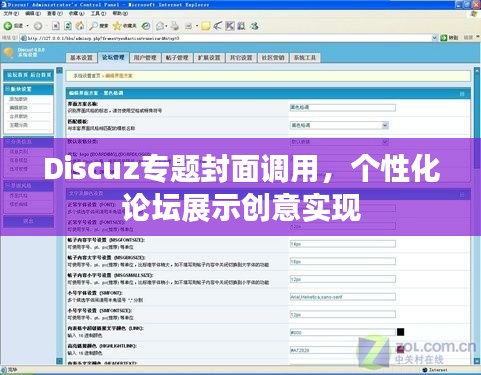
Task: Switch to the 用户管理 tab
Action: [x=145, y=58]
